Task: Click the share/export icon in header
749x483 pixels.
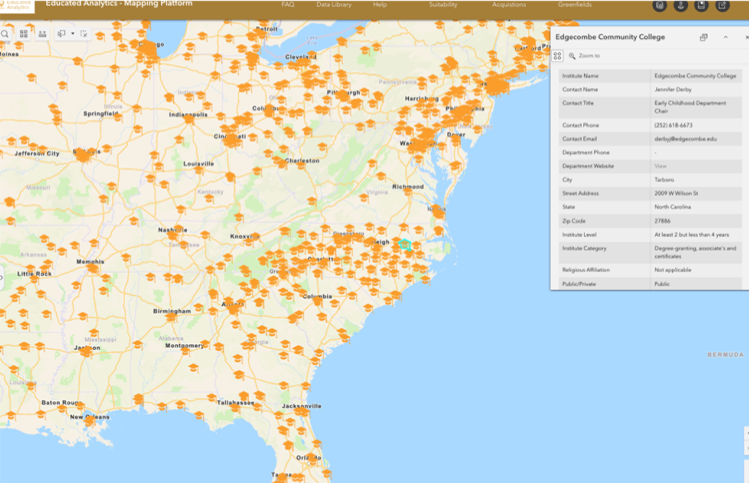Action: pos(723,6)
